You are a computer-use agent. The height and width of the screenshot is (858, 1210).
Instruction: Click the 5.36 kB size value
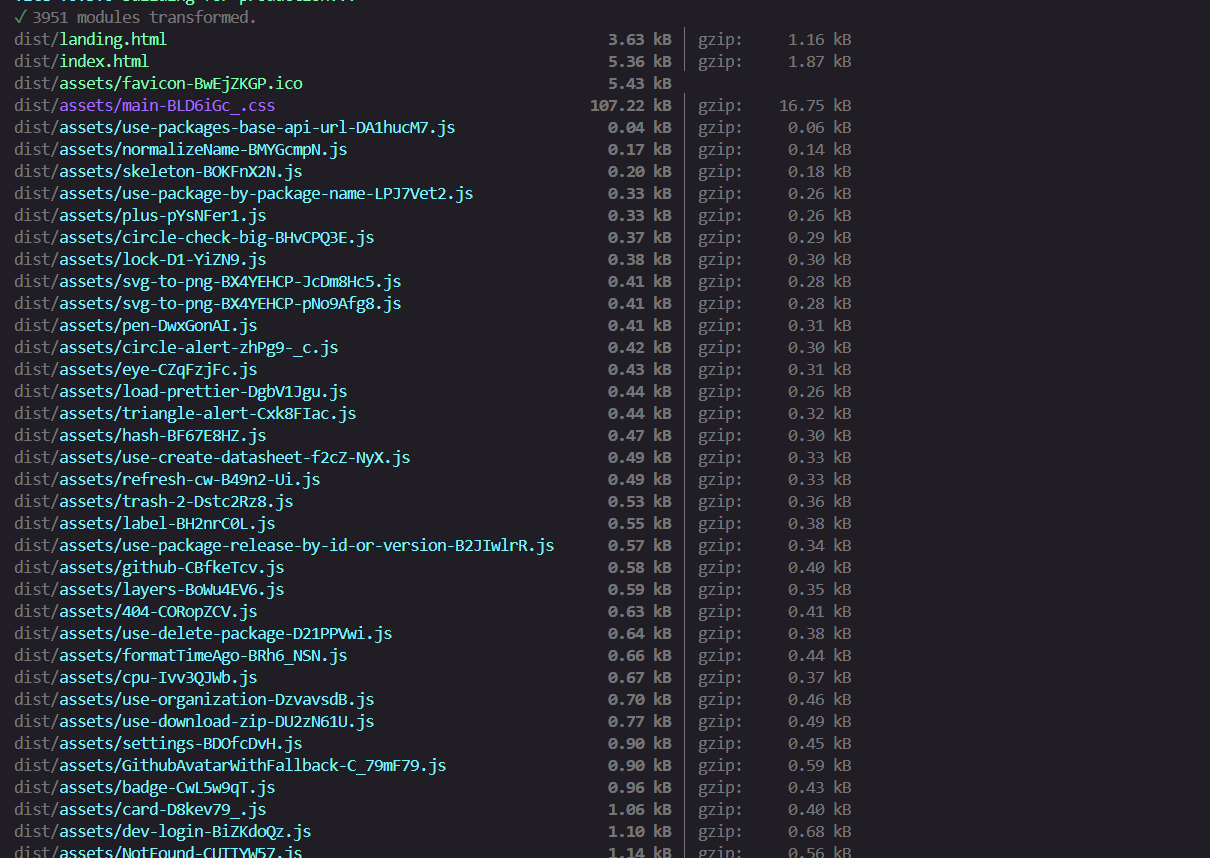pyautogui.click(x=640, y=61)
